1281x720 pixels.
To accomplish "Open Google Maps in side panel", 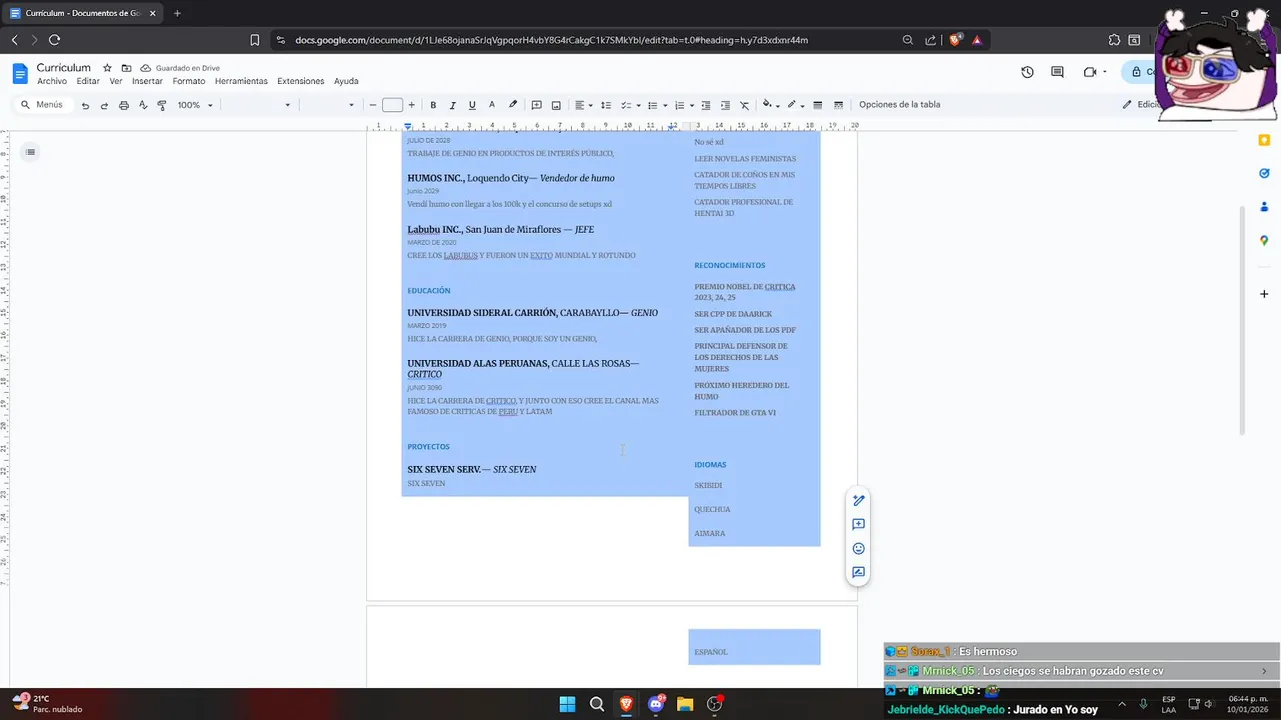I will 1264,240.
